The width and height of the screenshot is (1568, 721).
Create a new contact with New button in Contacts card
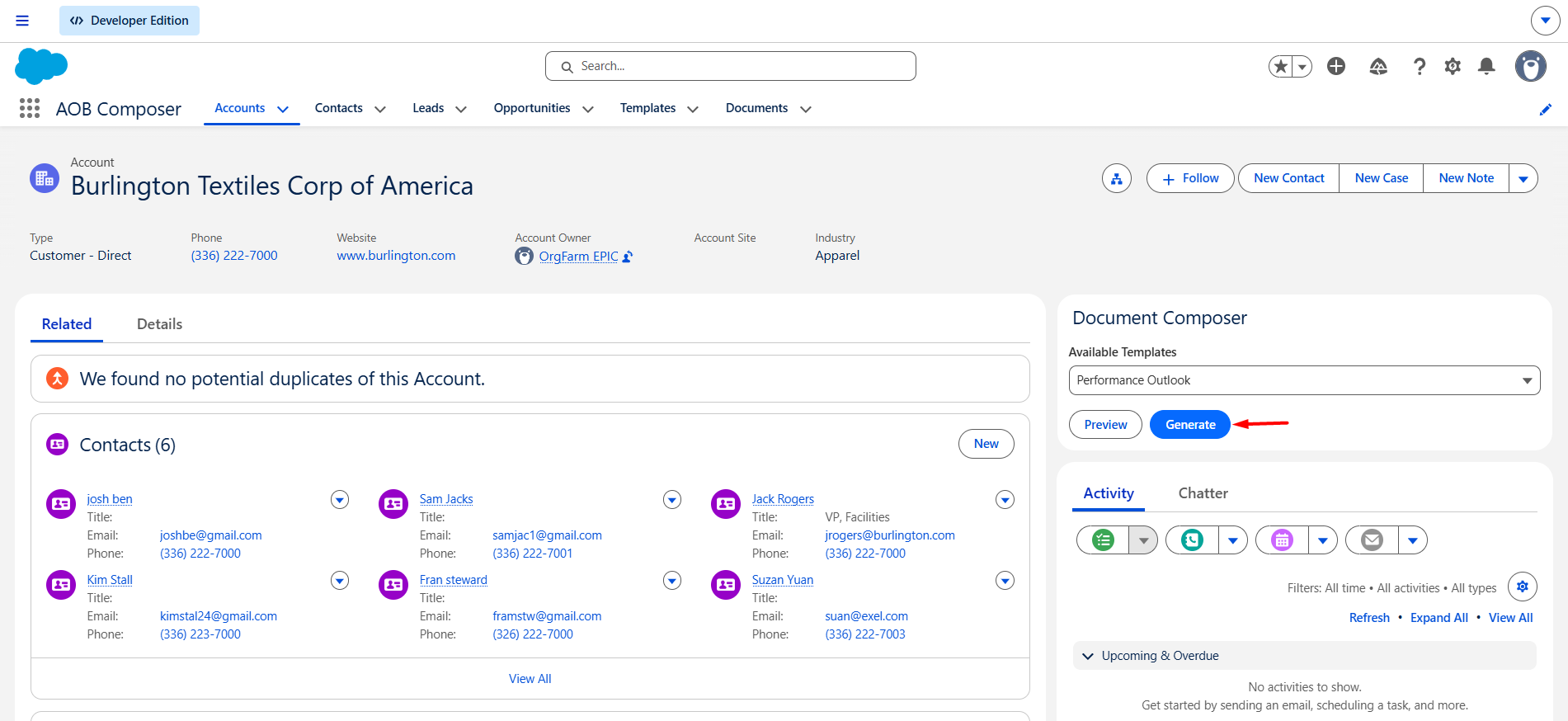click(986, 444)
